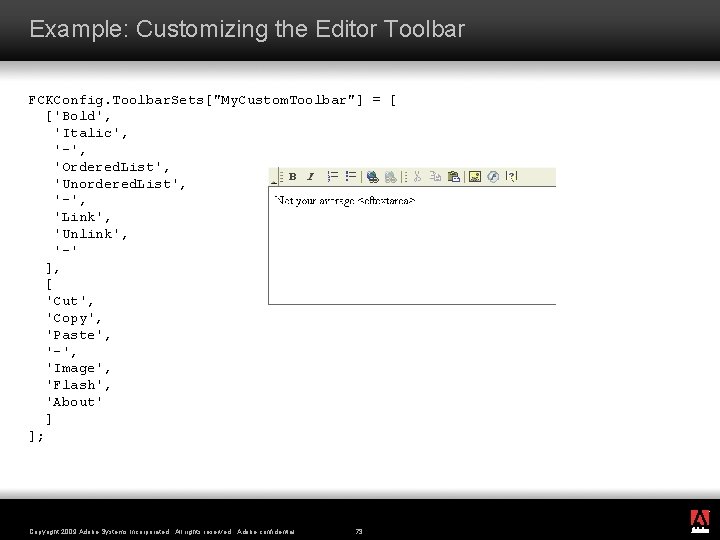Insert an ordered numbered list
The height and width of the screenshot is (540, 720).
332,177
